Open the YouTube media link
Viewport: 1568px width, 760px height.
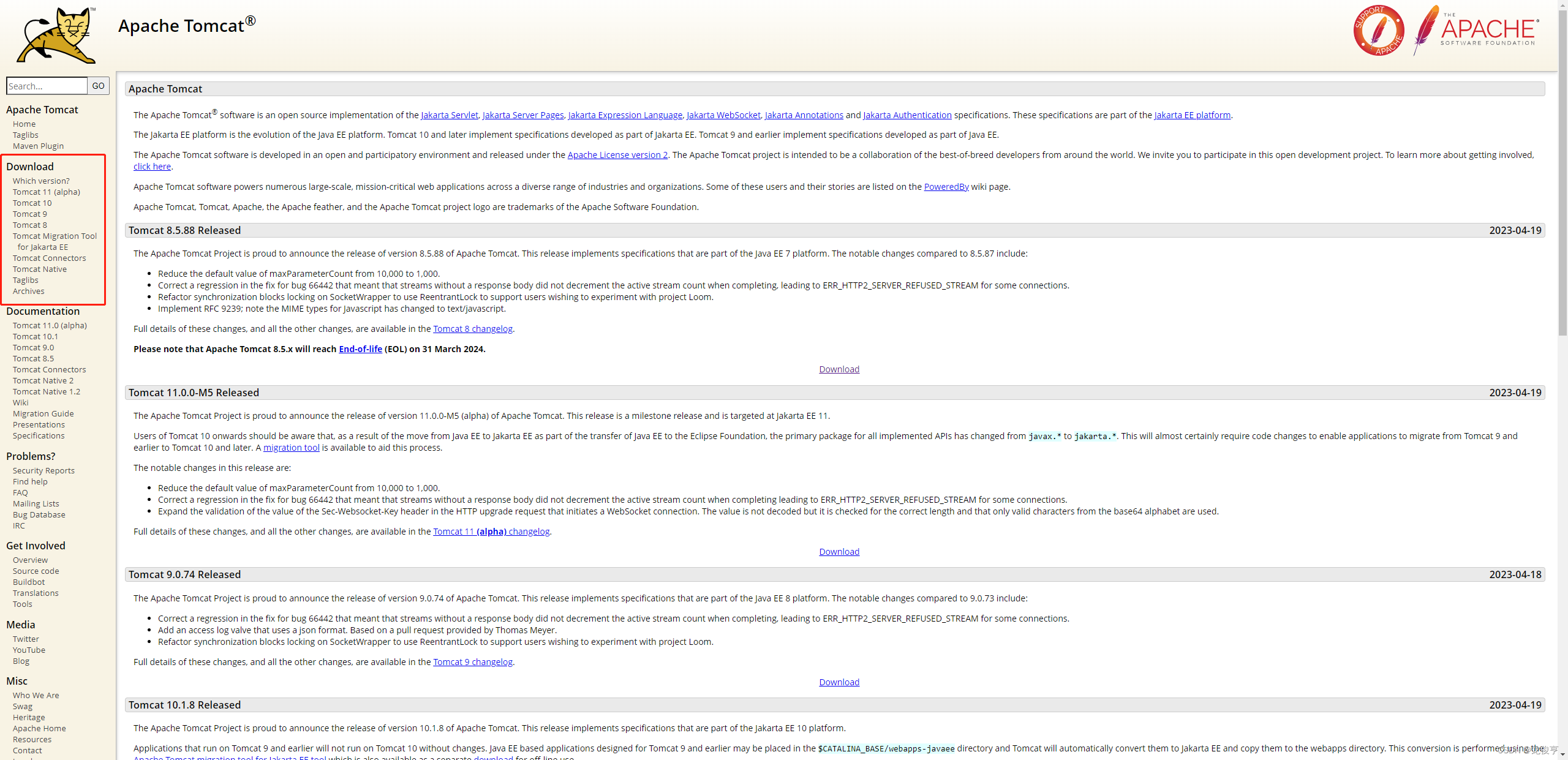pos(29,650)
